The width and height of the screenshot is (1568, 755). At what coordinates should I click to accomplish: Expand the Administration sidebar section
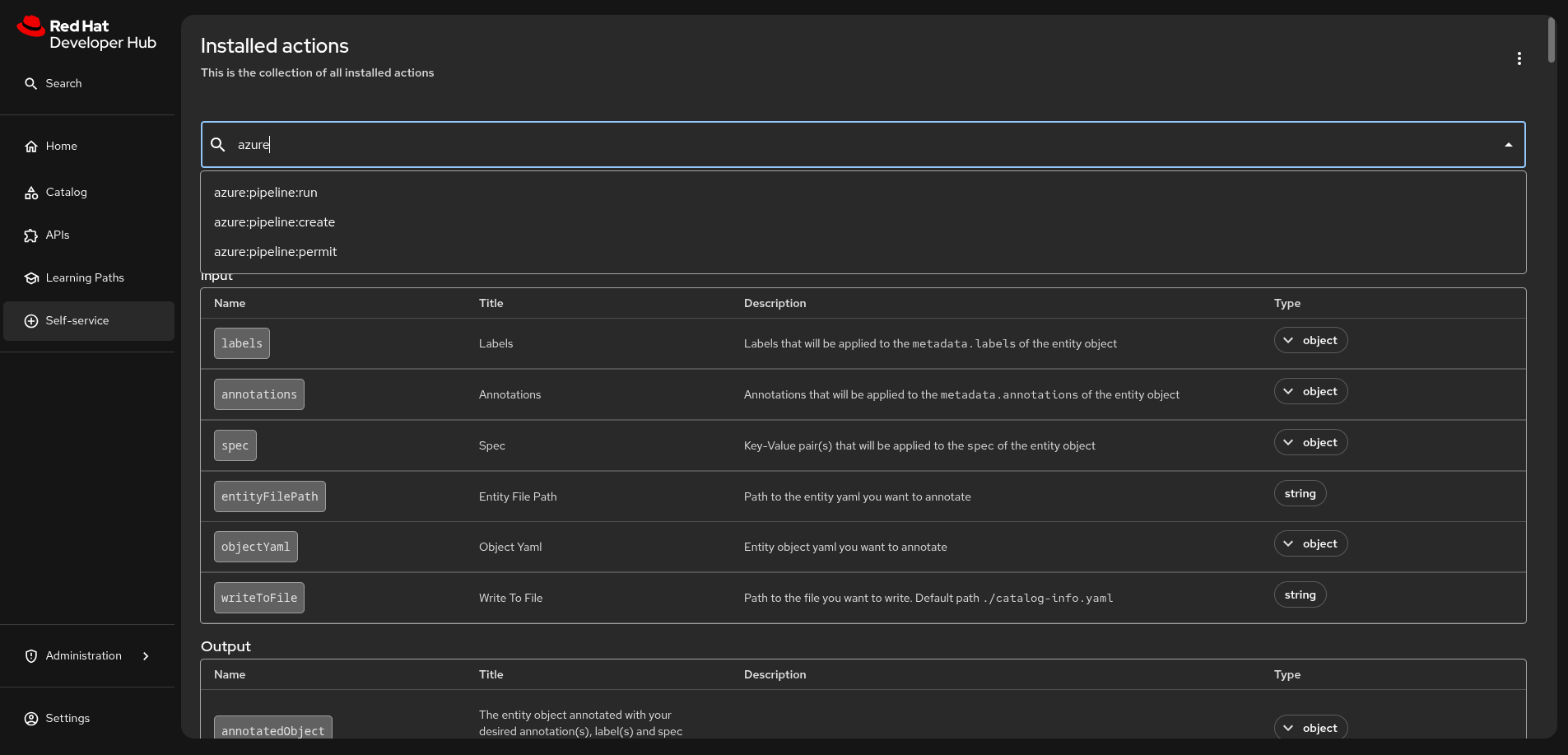point(146,656)
